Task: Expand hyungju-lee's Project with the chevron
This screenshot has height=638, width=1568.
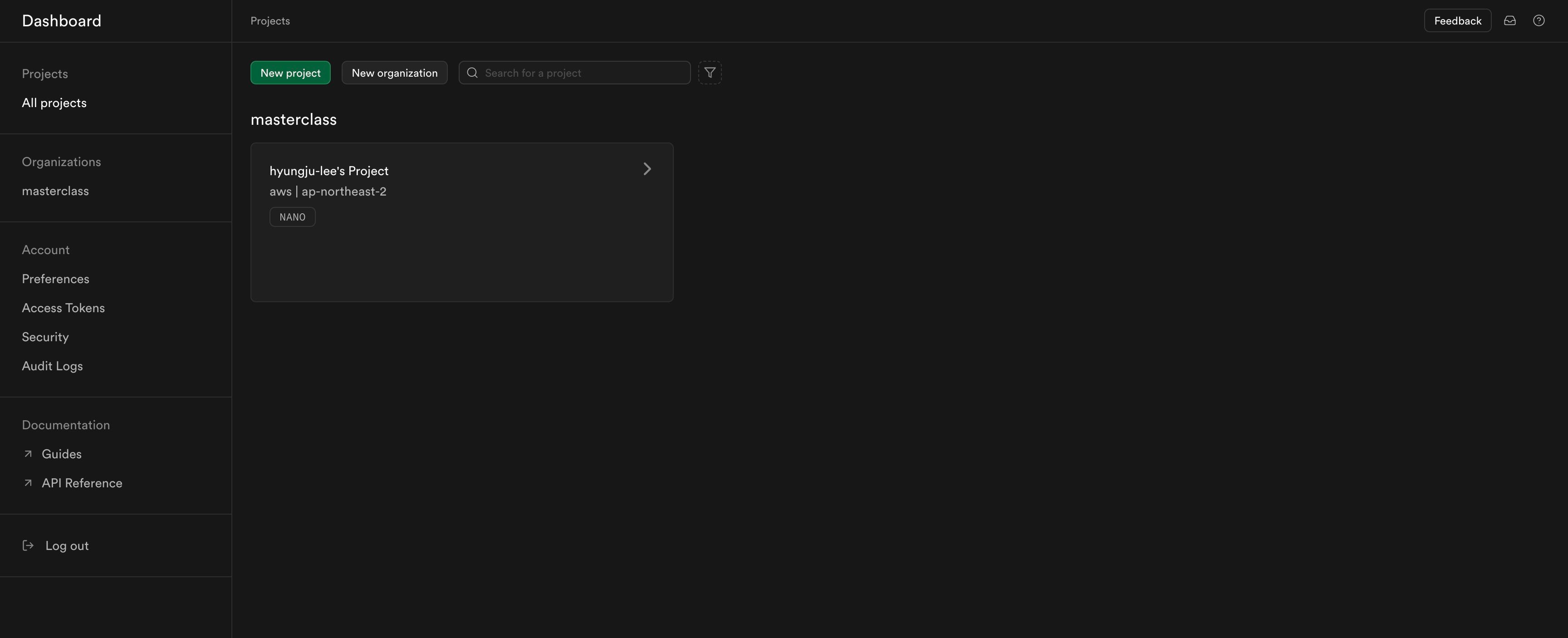Action: 647,169
